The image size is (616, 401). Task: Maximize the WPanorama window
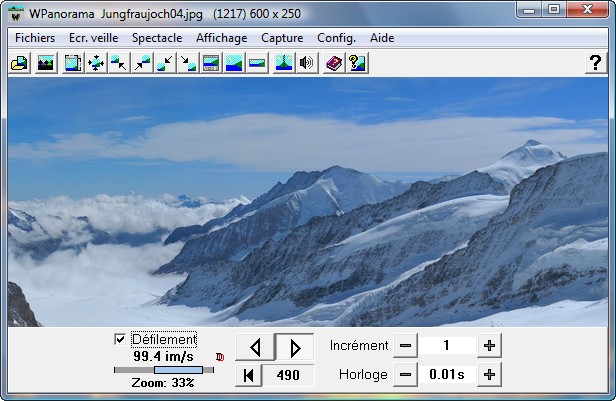click(554, 10)
